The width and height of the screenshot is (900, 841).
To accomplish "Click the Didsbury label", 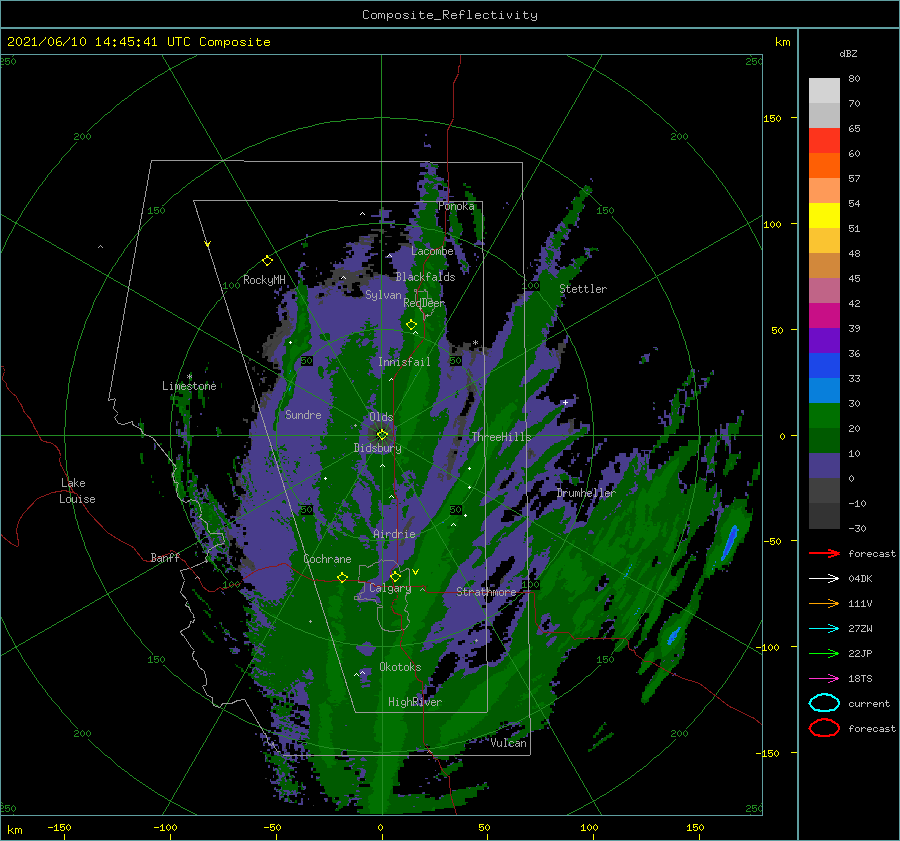I will (377, 448).
